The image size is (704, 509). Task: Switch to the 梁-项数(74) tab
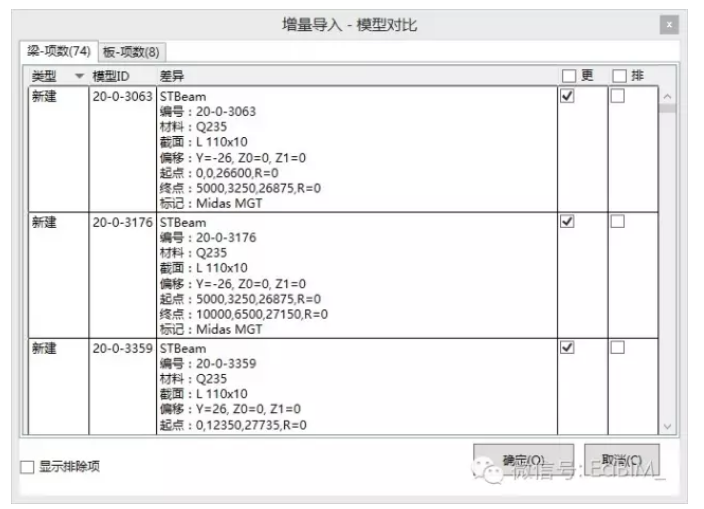pos(59,51)
